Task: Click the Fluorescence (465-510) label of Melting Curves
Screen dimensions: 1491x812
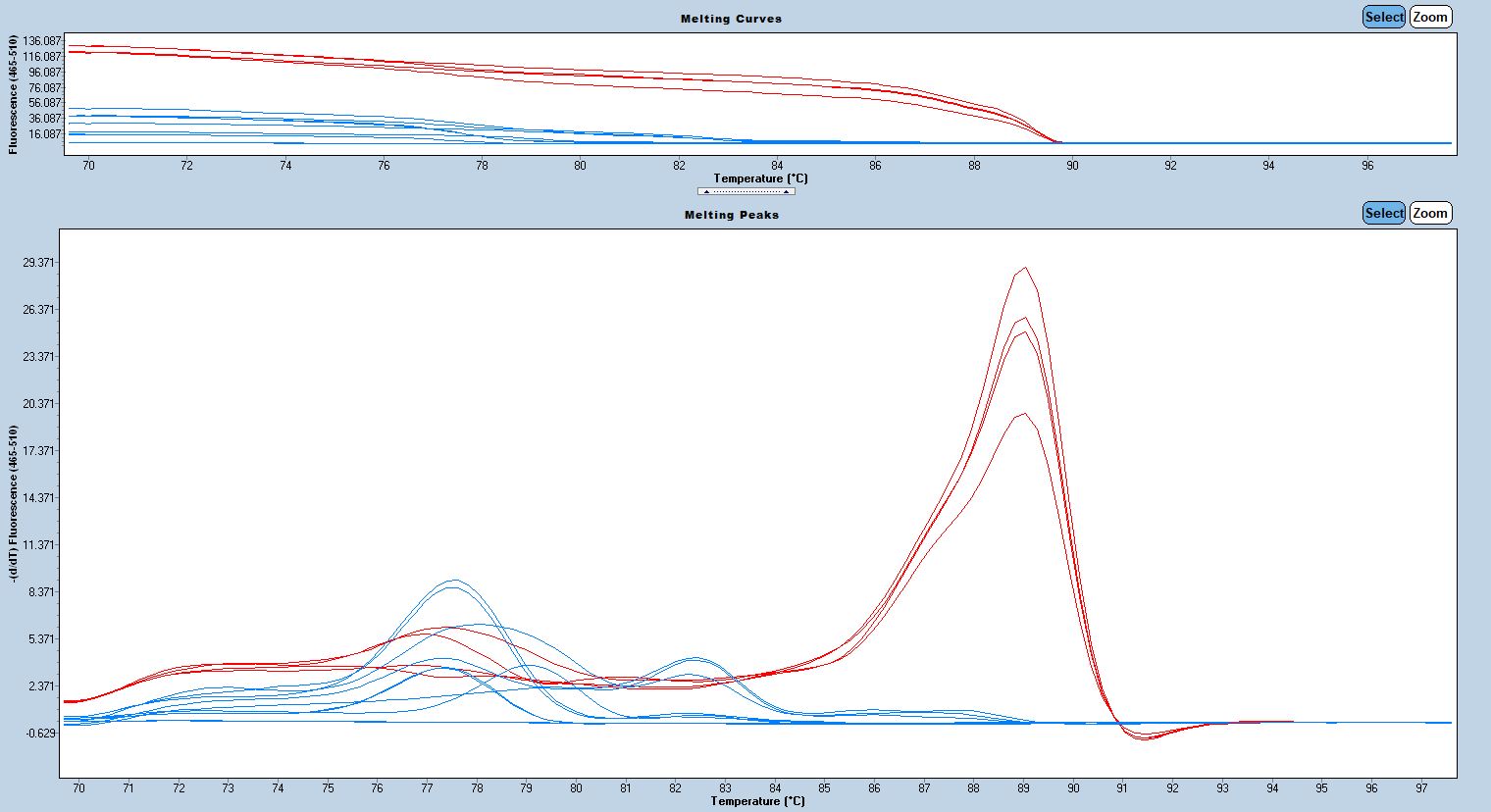Action: click(14, 94)
